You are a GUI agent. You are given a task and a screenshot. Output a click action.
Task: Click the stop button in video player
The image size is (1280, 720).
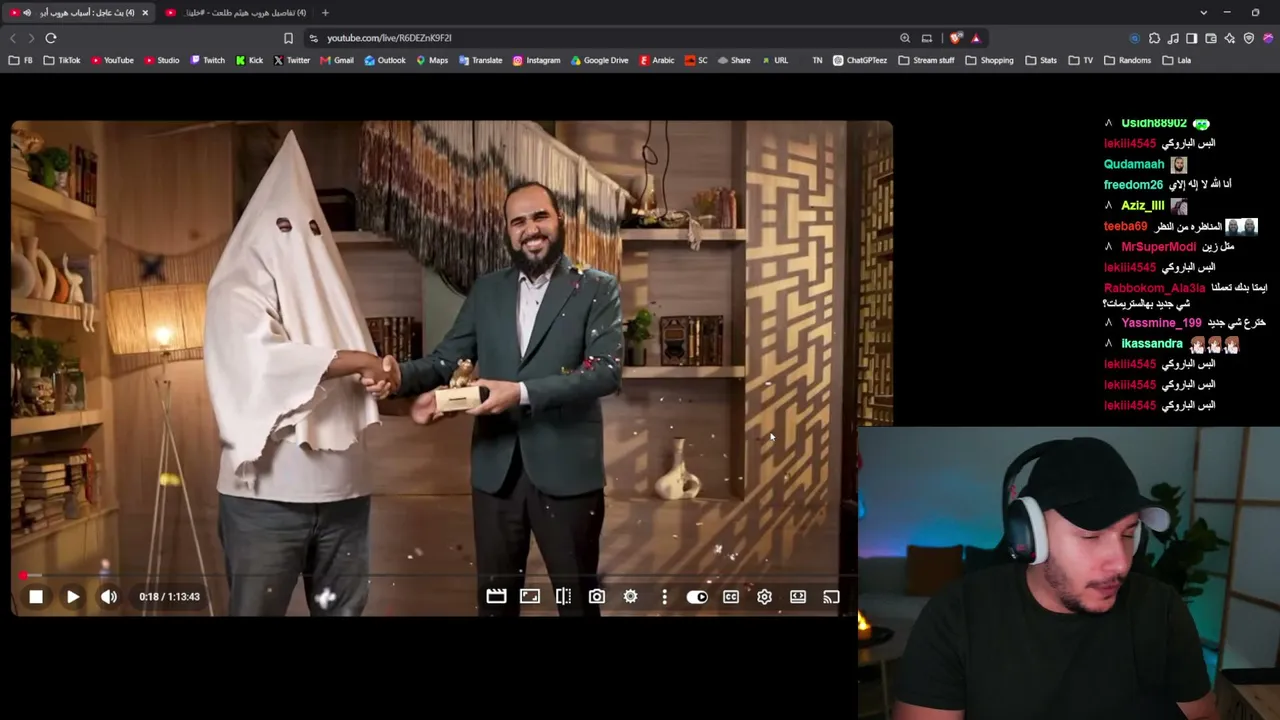coord(36,597)
